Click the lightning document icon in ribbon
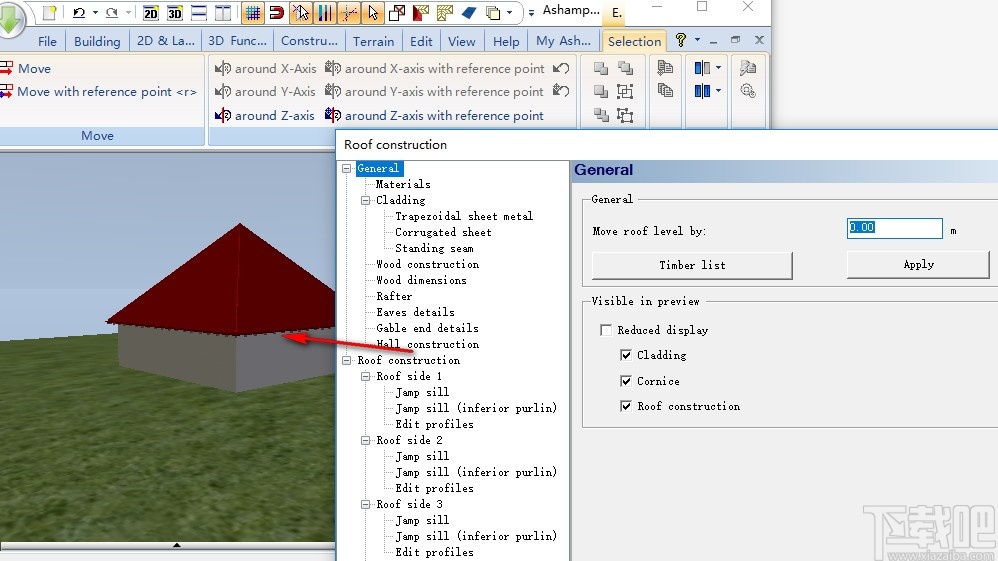Image resolution: width=998 pixels, height=561 pixels. click(748, 67)
